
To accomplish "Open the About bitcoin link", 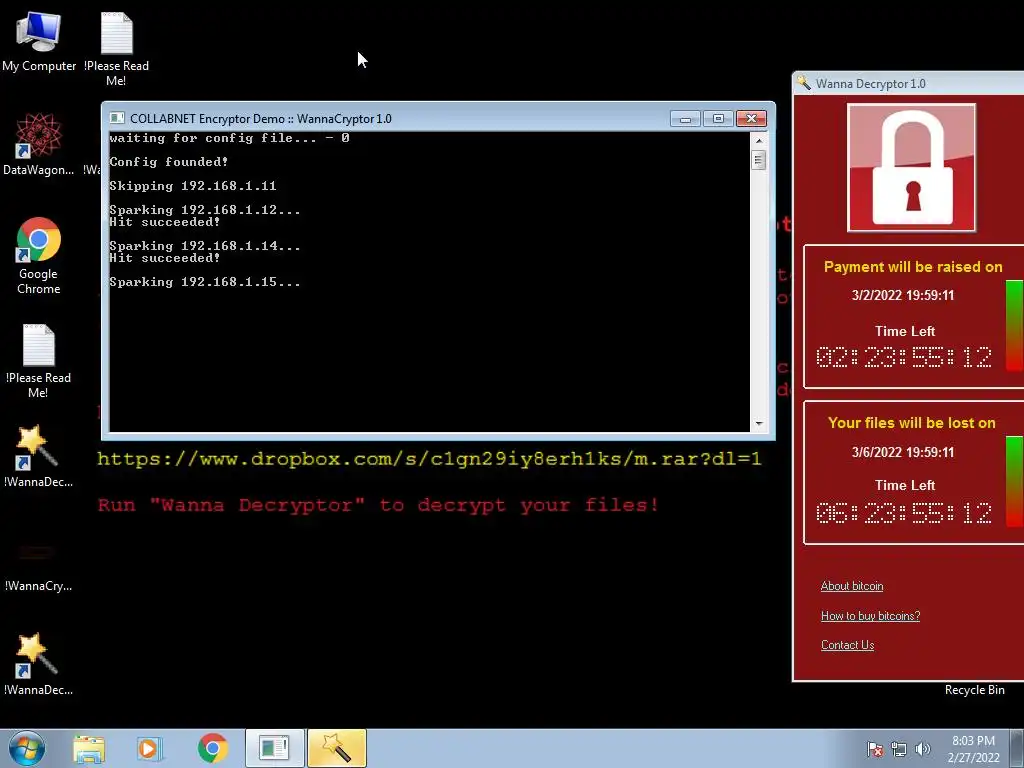I will click(852, 586).
